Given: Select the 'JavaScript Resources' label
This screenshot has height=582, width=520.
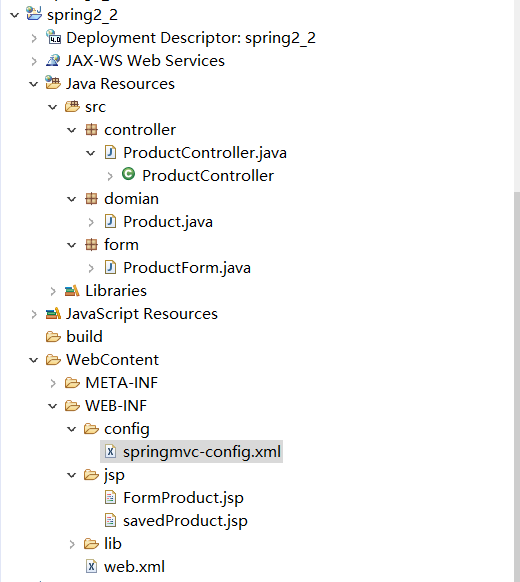Looking at the screenshot, I should 142,314.
